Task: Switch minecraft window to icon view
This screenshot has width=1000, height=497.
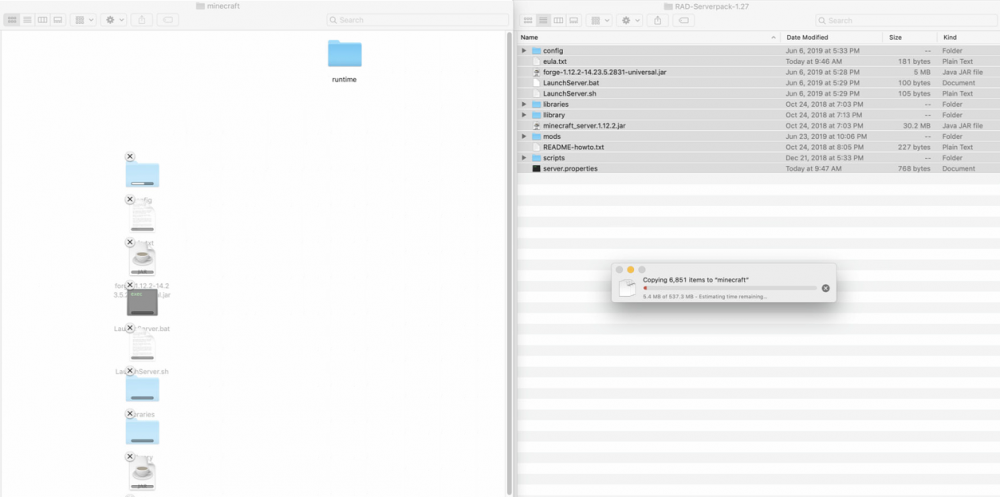Action: pyautogui.click(x=12, y=20)
